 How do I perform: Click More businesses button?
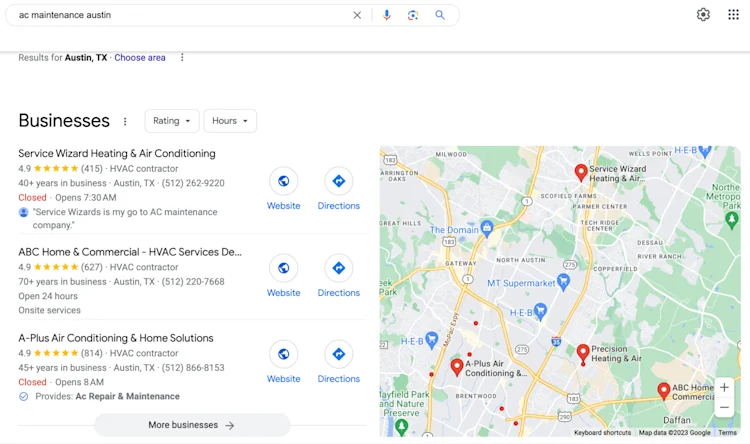tap(192, 425)
